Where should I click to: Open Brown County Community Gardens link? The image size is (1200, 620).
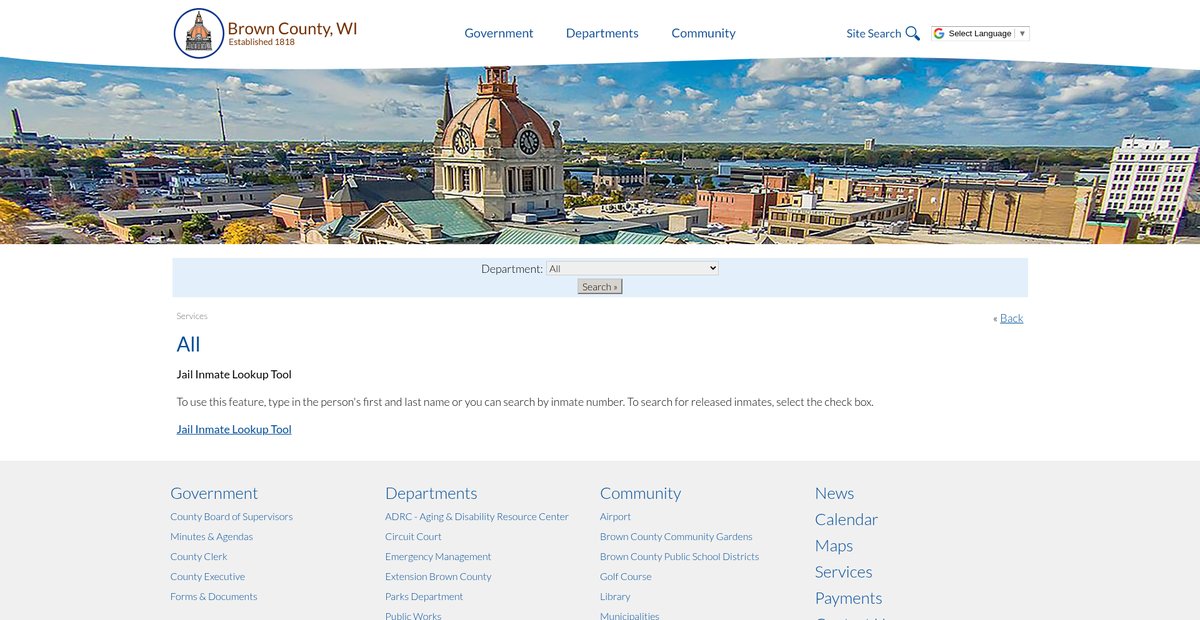(676, 537)
